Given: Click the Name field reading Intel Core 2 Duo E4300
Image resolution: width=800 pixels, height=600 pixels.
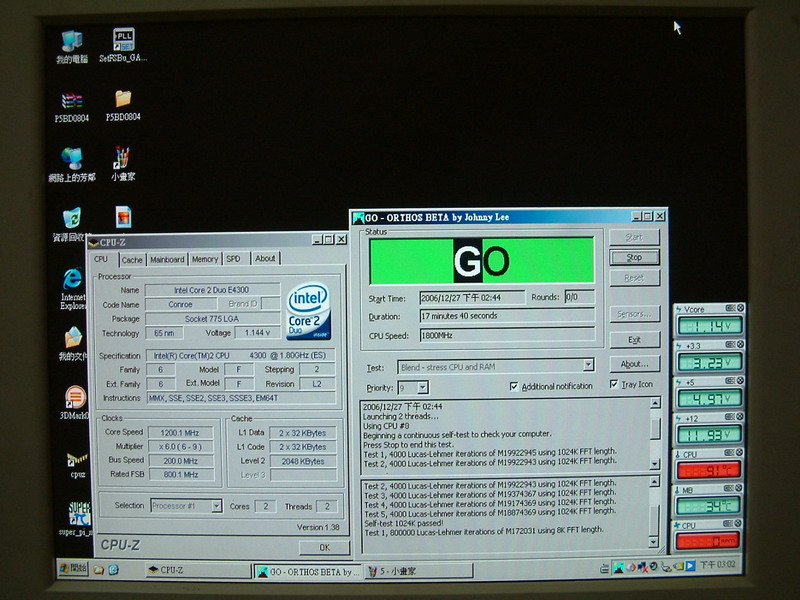Looking at the screenshot, I should 212,290.
